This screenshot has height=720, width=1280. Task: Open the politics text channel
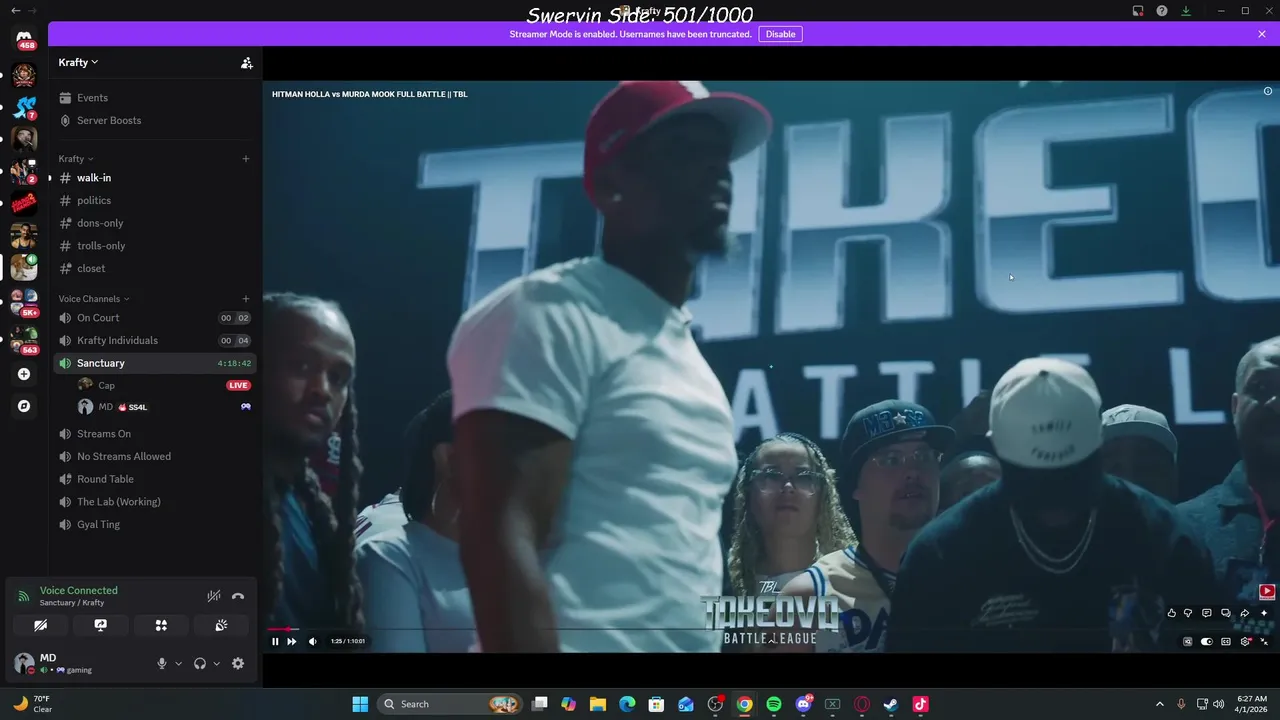[x=155, y=200]
